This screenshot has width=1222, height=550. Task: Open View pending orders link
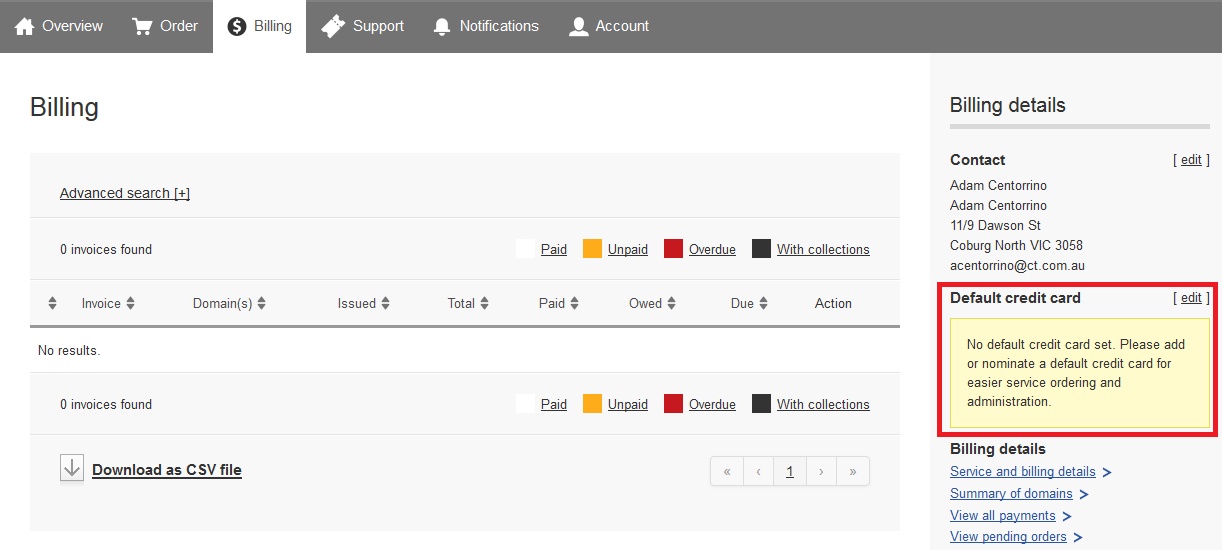[1008, 537]
